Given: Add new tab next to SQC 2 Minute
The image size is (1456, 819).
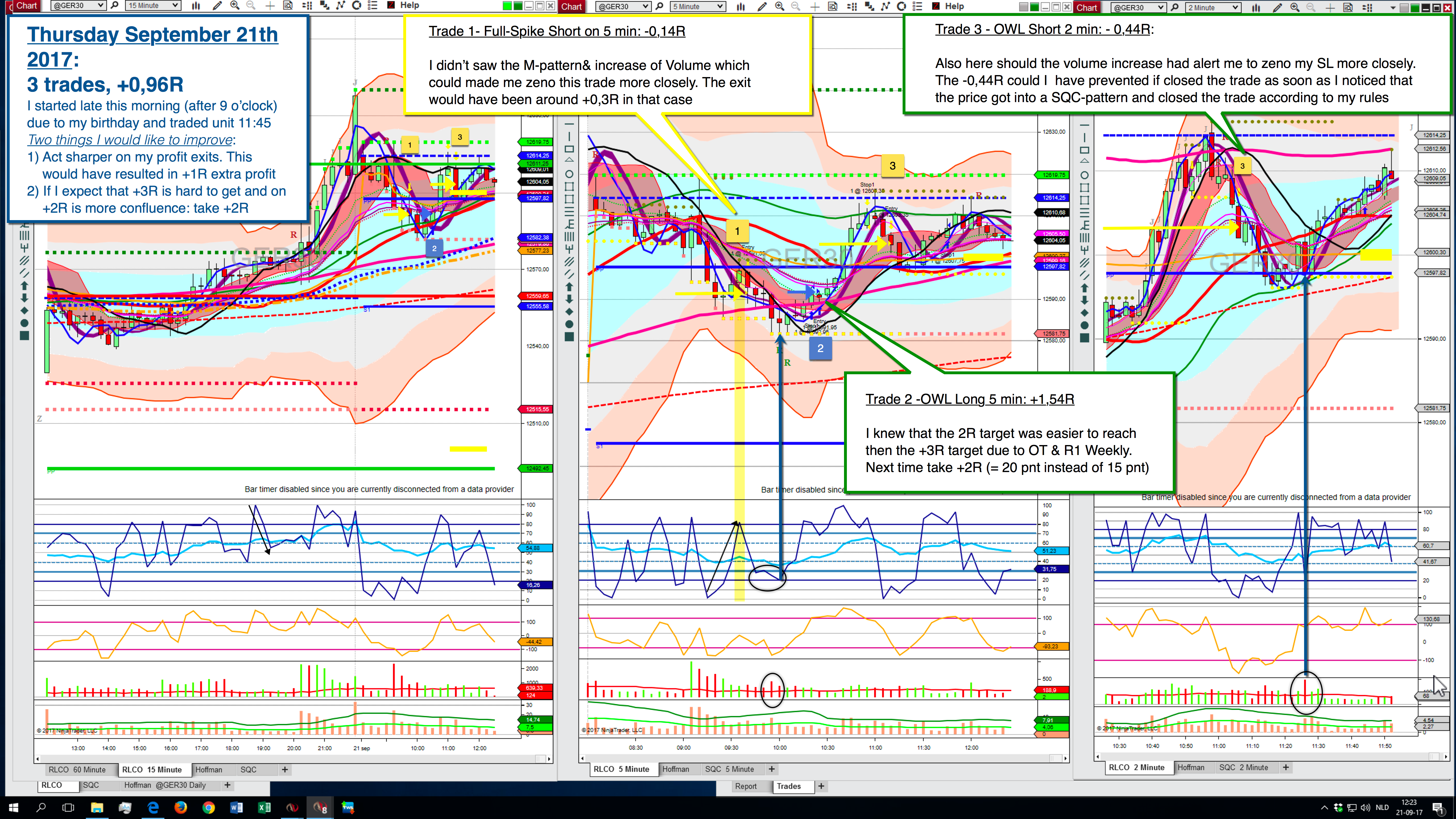Looking at the screenshot, I should 1286,768.
